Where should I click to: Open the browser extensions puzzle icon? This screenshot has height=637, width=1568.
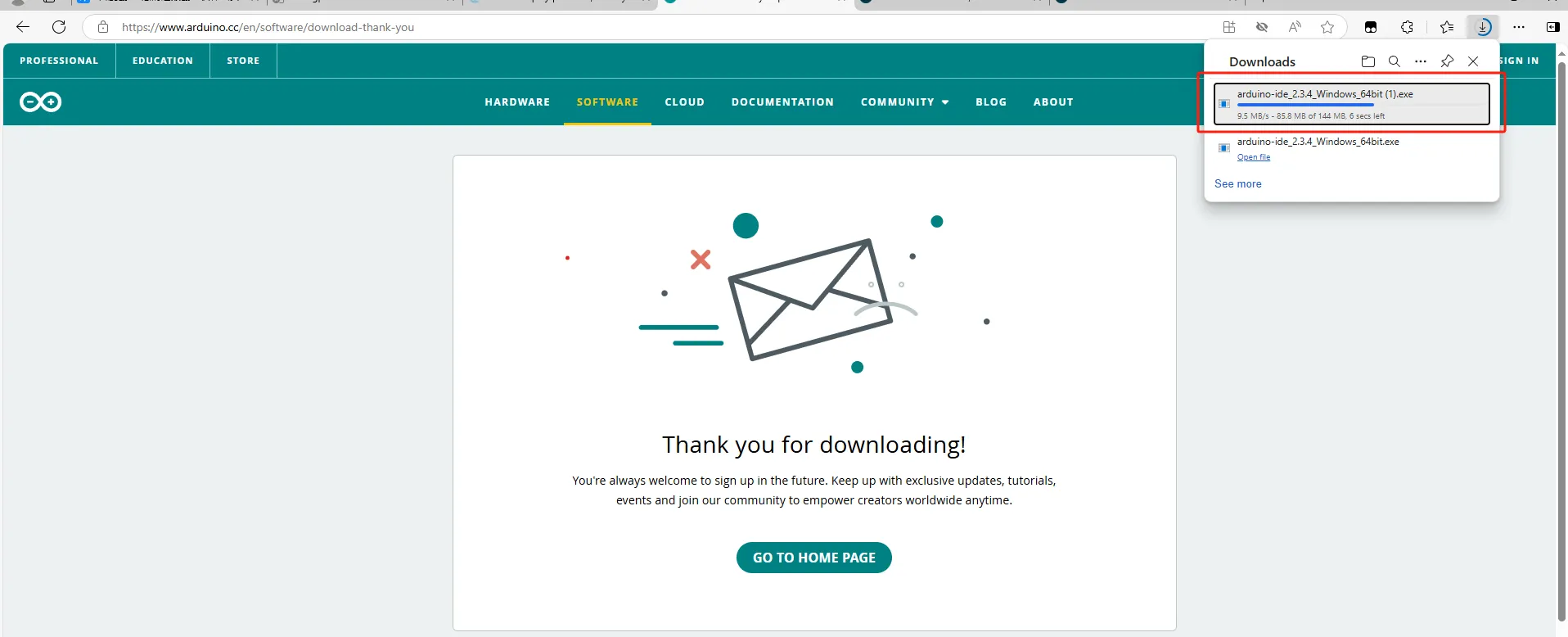pyautogui.click(x=1407, y=27)
